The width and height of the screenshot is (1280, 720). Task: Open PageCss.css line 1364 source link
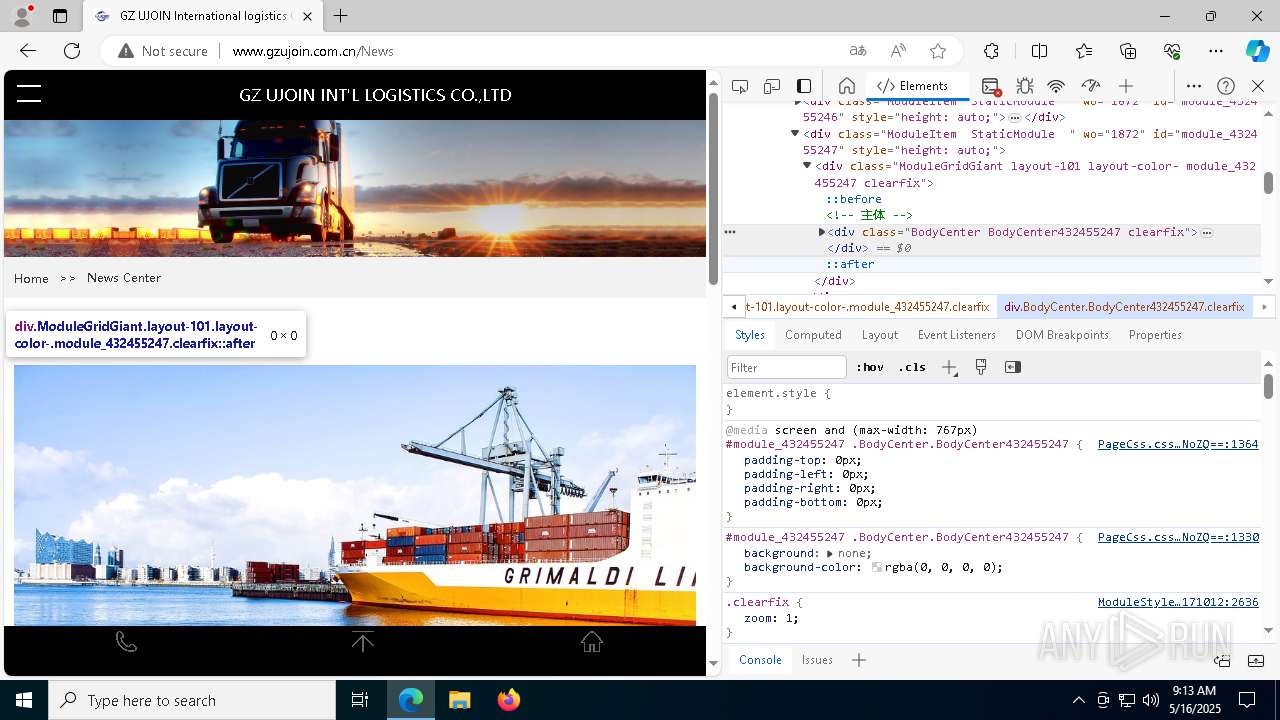[1178, 444]
